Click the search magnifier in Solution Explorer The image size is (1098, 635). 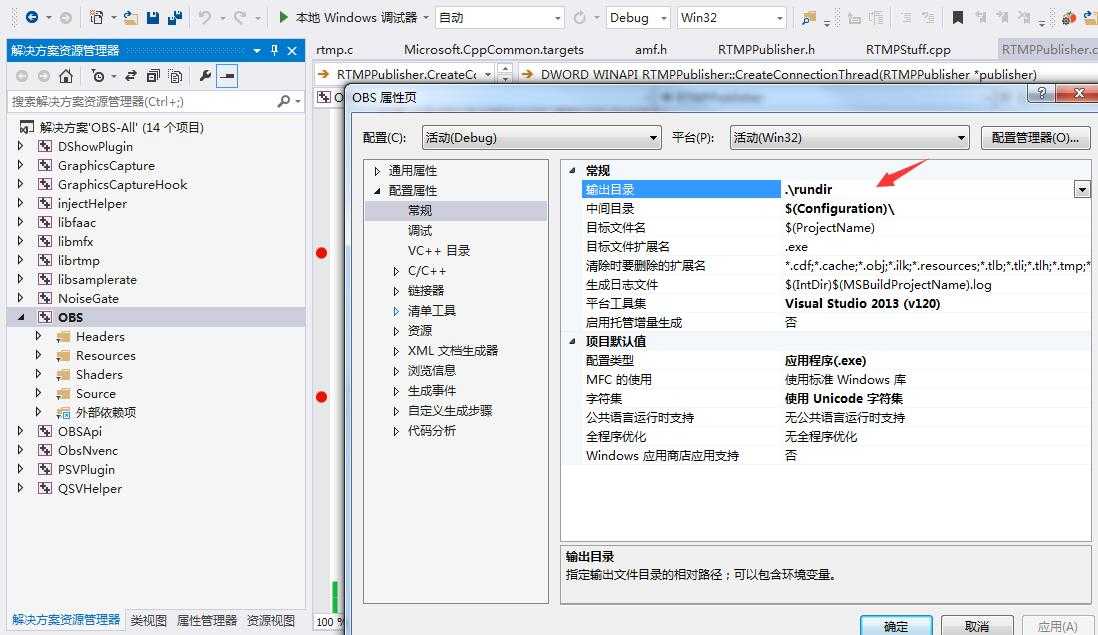pyautogui.click(x=284, y=102)
